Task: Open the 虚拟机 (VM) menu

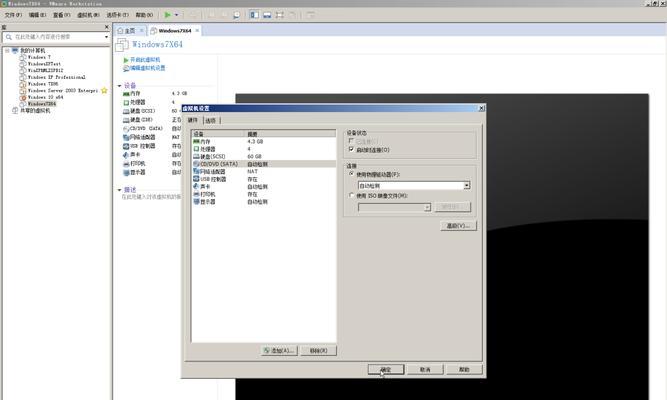Action: point(88,15)
